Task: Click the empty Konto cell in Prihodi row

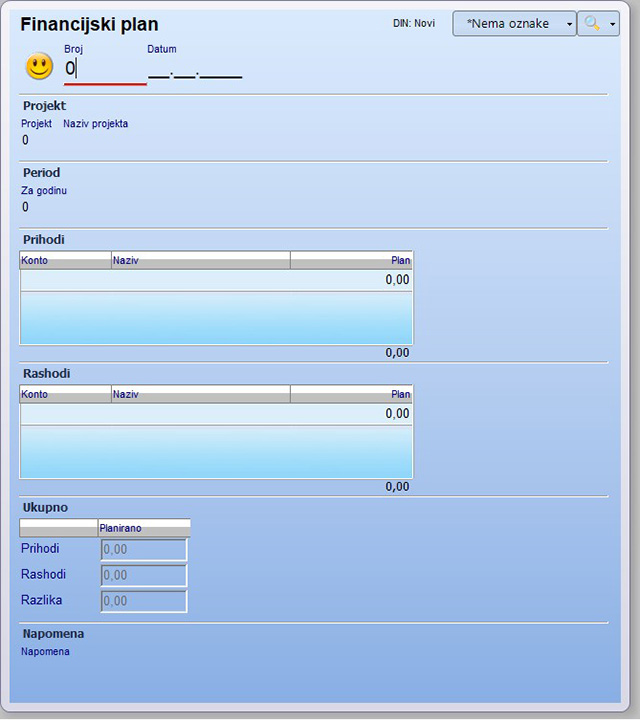Action: point(65,280)
